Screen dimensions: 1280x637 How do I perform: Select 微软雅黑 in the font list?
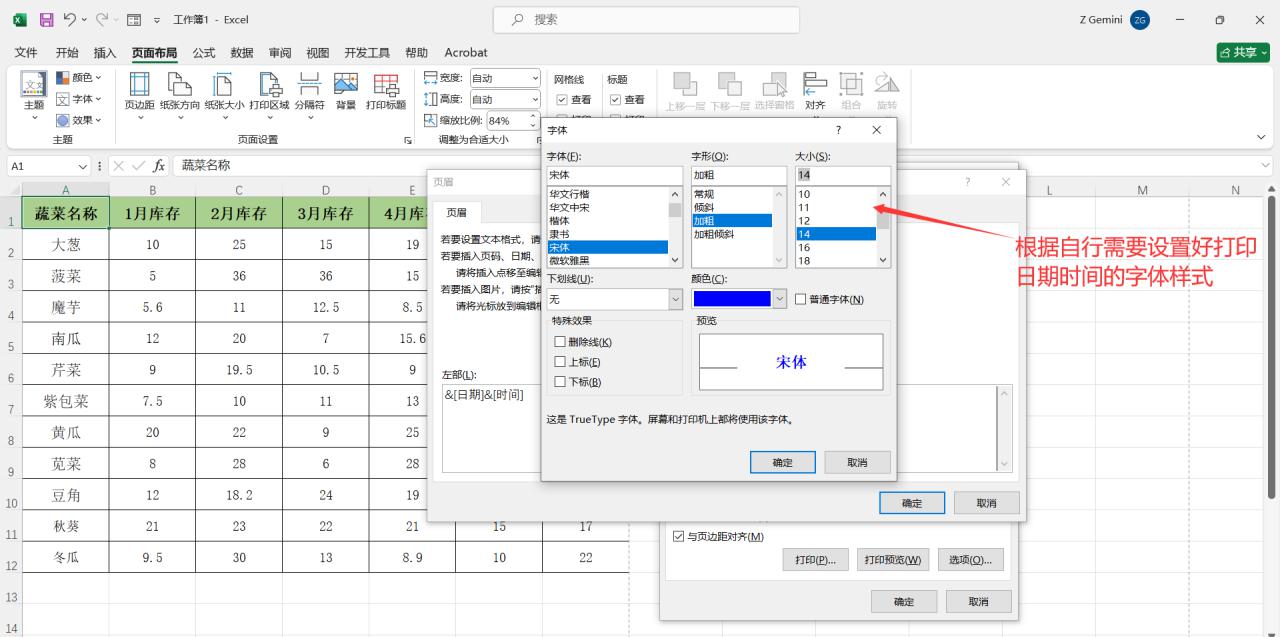click(x=608, y=260)
